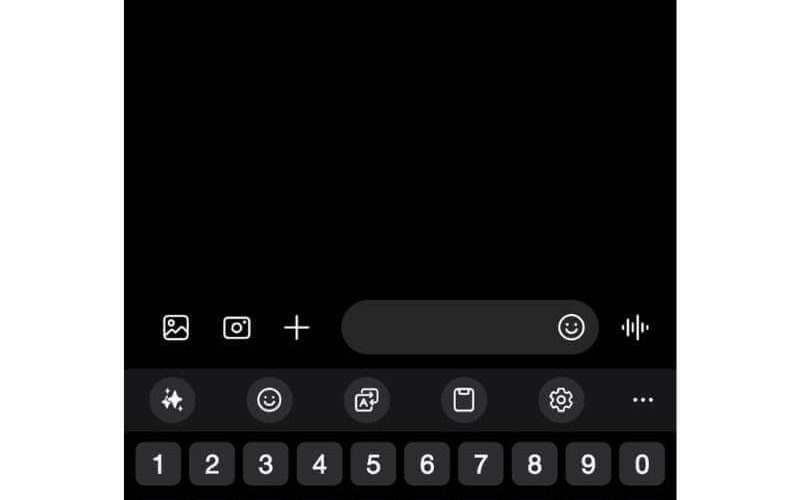Open emoji picker inside the message field
The image size is (800, 500).
[x=571, y=327]
